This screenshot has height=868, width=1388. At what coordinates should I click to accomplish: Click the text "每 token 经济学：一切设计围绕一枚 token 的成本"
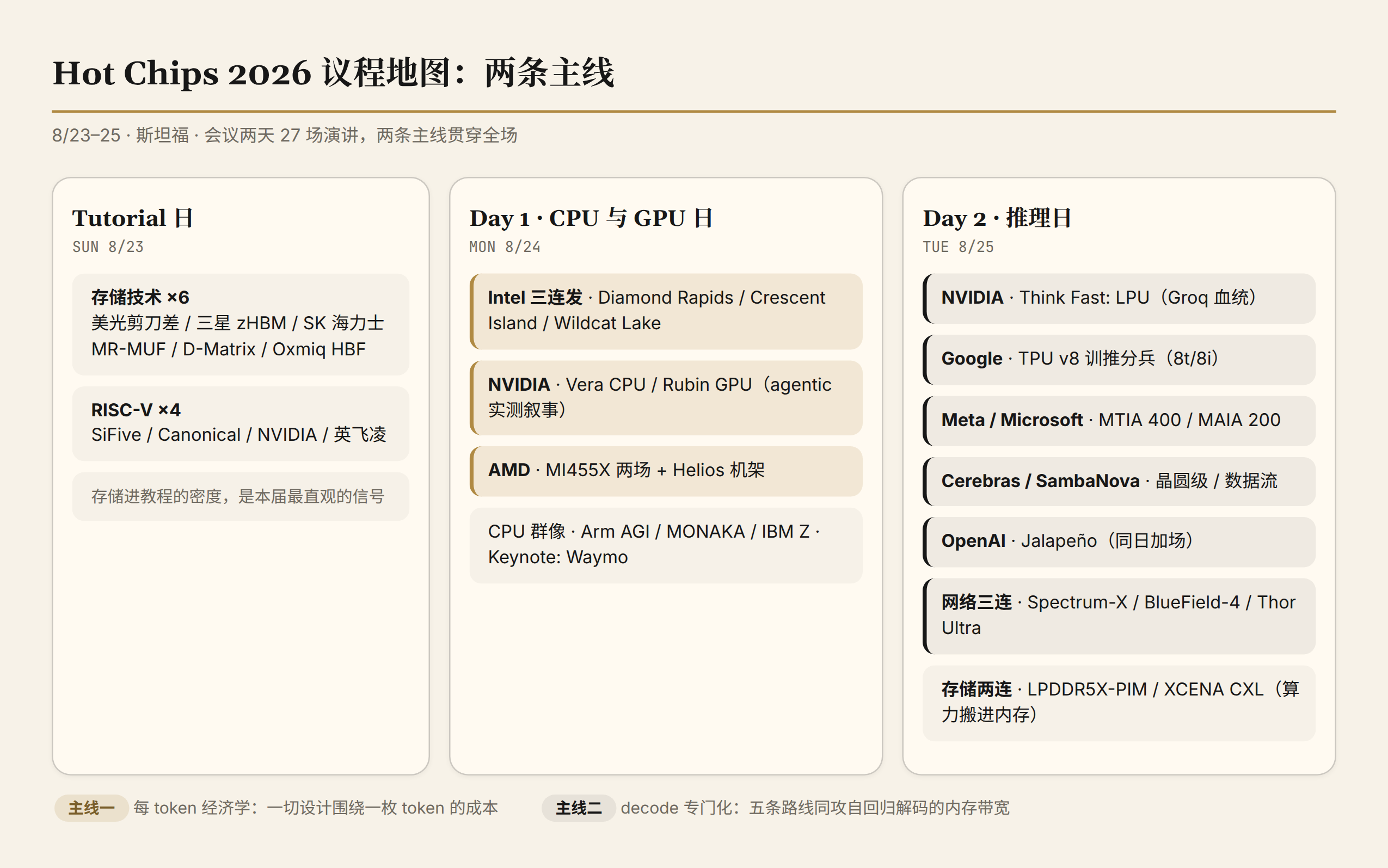click(x=316, y=808)
